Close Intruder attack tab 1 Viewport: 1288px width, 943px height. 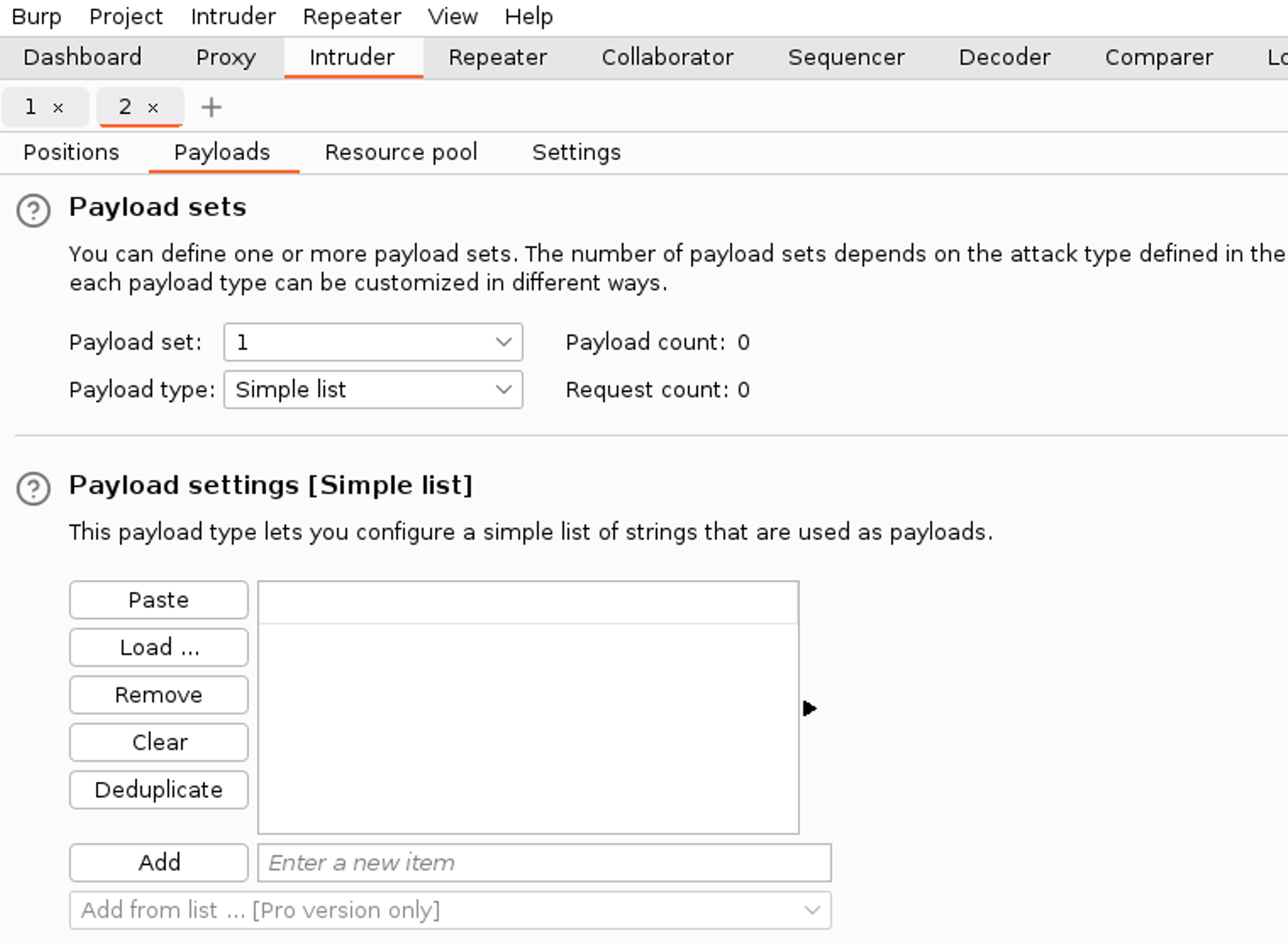58,107
